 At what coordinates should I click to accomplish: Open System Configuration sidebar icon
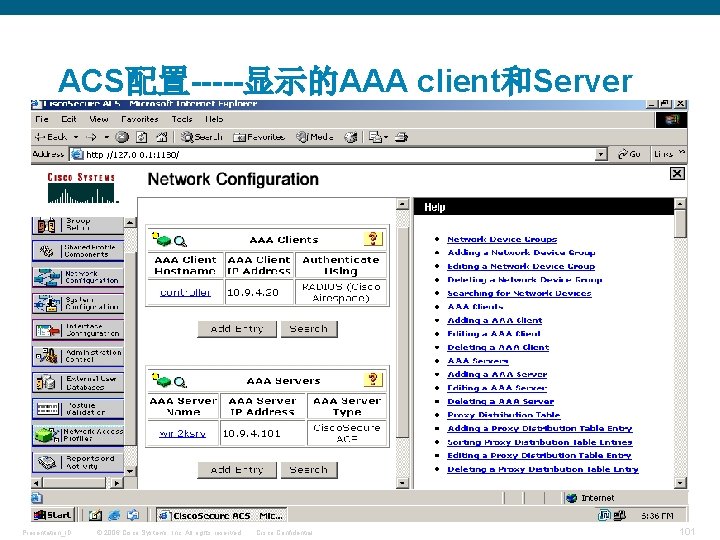pyautogui.click(x=46, y=303)
